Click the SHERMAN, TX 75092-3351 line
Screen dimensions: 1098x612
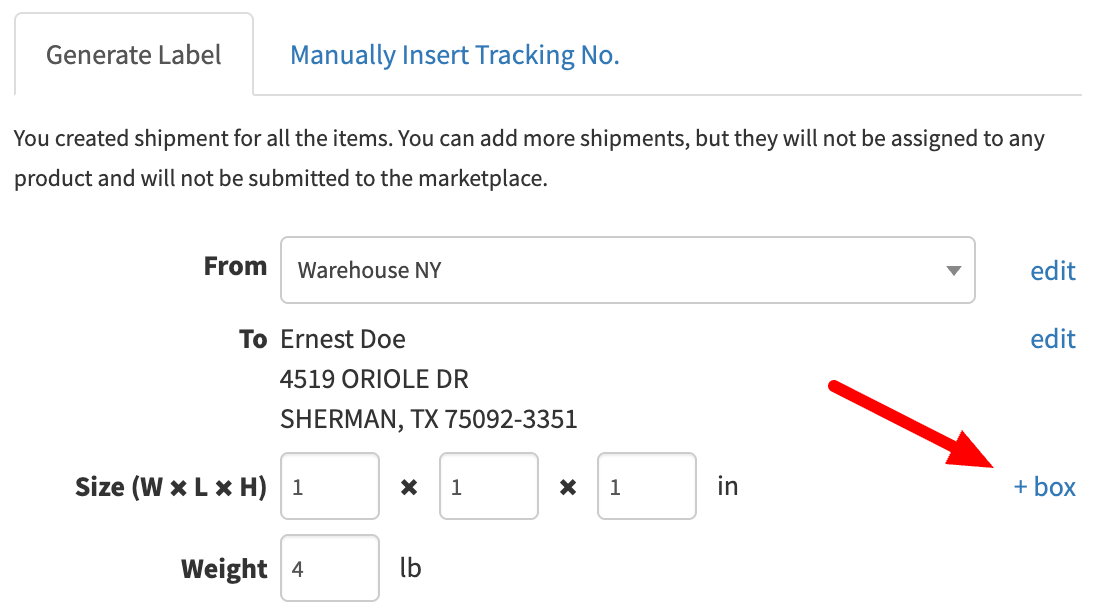(x=429, y=418)
